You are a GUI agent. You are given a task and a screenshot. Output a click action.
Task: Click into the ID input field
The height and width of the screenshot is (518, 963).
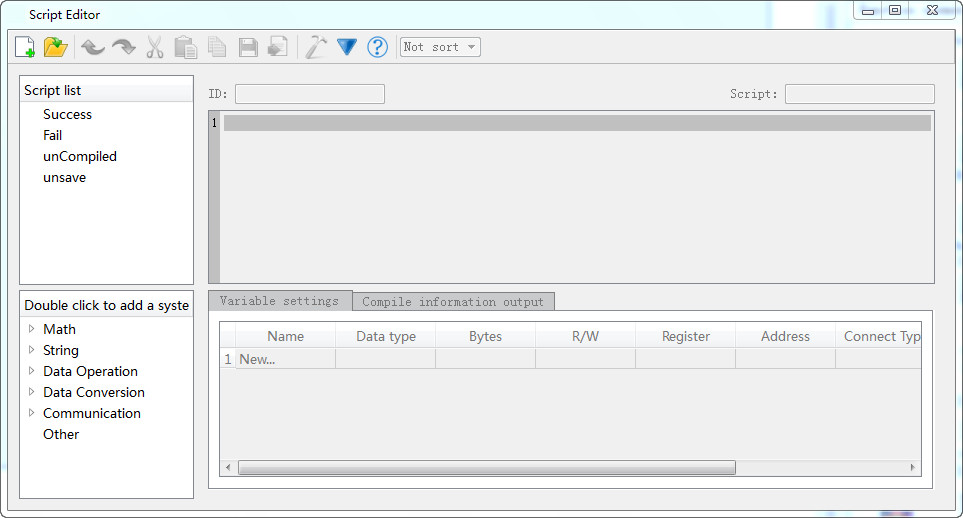[x=310, y=94]
